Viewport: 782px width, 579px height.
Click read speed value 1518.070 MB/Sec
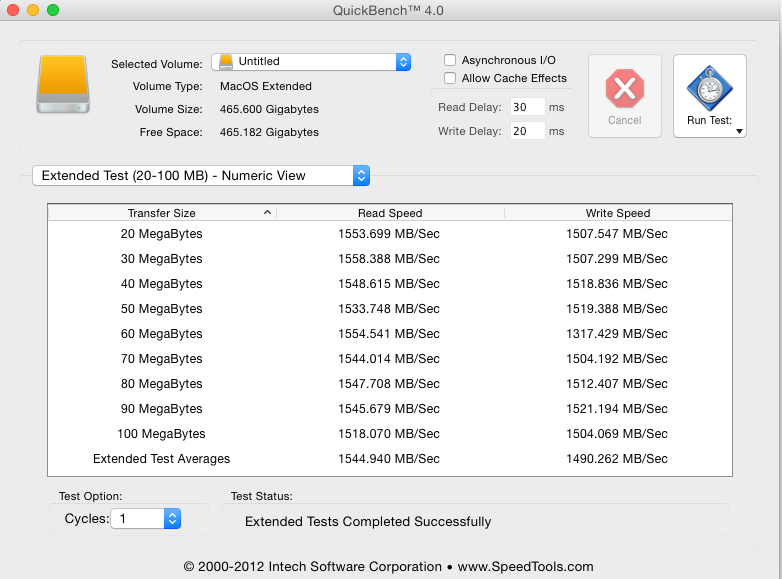coord(389,433)
